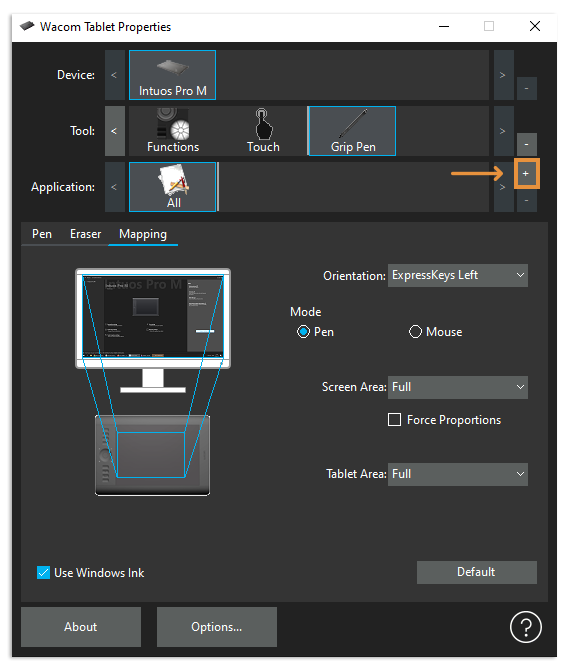
Task: Click the Wacom tablet title bar icon
Action: [27, 26]
